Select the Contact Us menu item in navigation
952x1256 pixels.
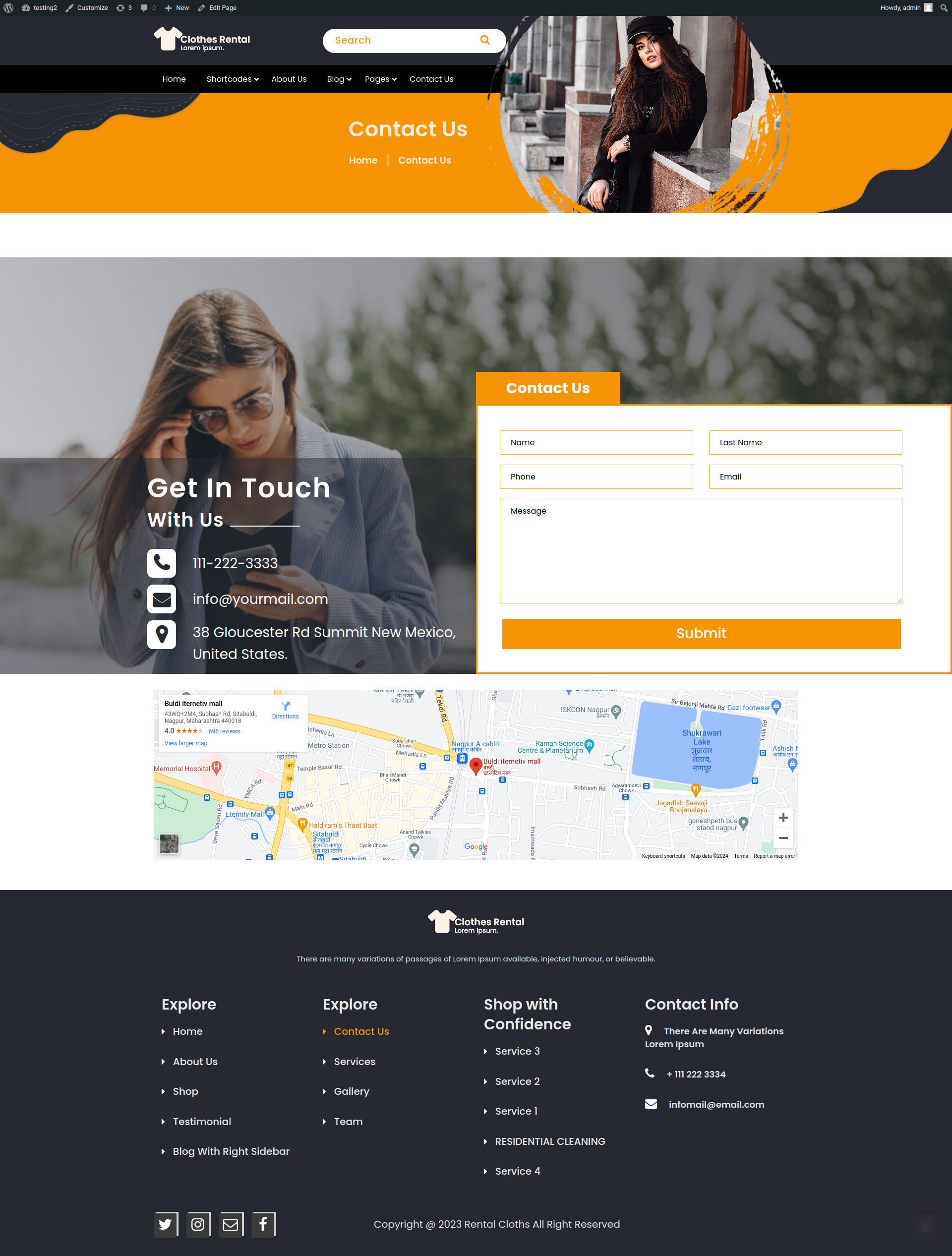point(432,79)
